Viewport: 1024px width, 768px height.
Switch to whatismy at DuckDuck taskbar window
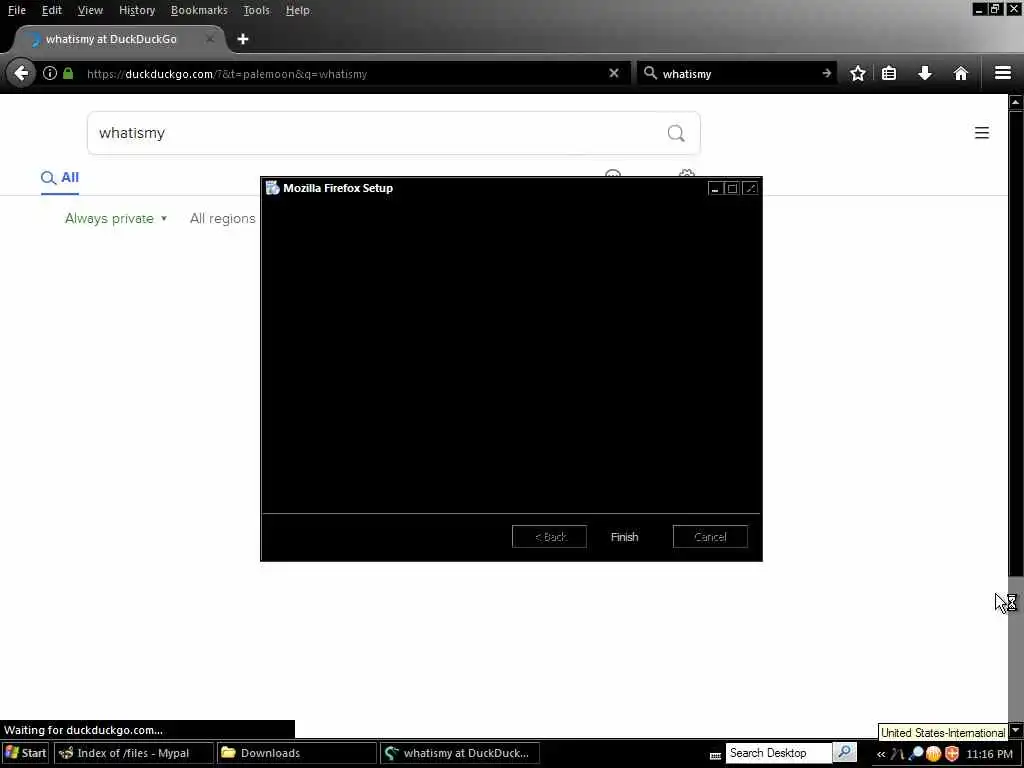460,753
